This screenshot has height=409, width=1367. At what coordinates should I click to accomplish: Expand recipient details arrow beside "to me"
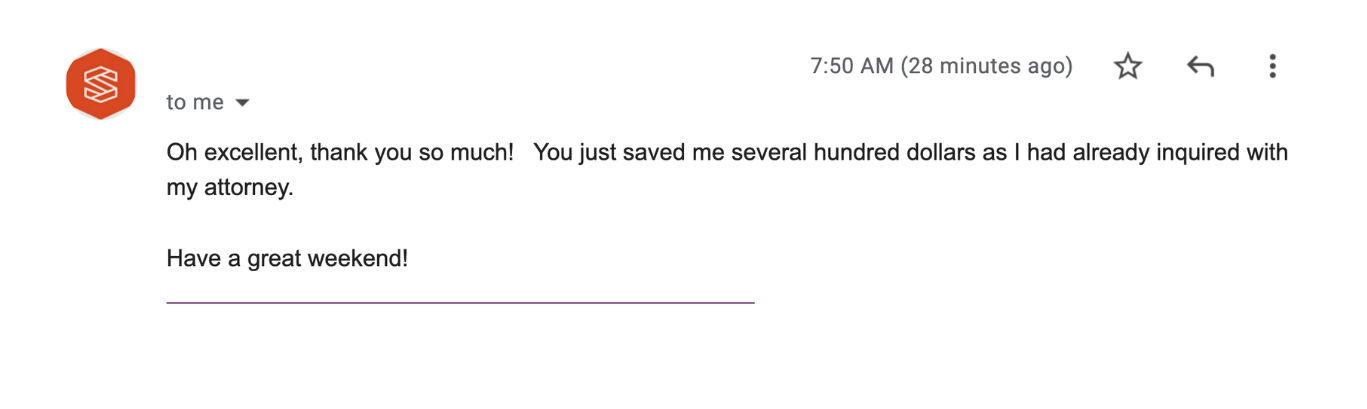click(x=242, y=103)
